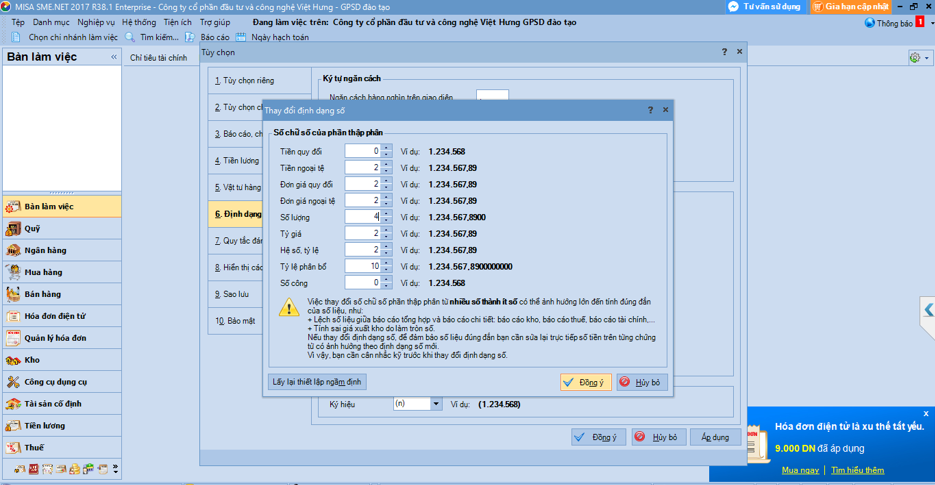Switch to the Bảo mật tab
Image resolution: width=935 pixels, height=485 pixels.
click(236, 321)
